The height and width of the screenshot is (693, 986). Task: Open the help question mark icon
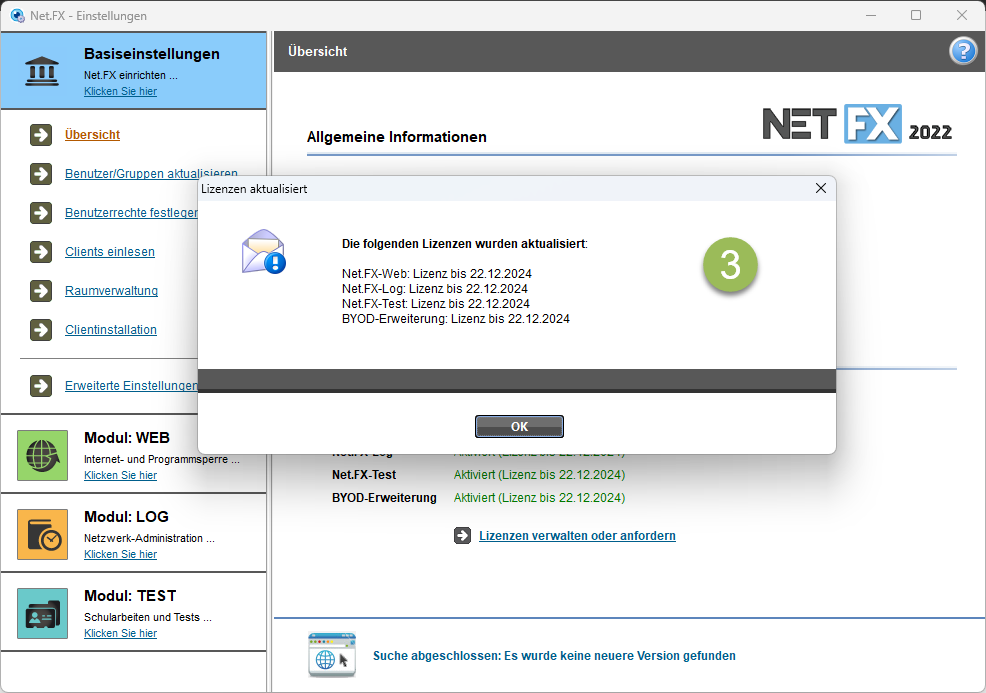point(963,52)
